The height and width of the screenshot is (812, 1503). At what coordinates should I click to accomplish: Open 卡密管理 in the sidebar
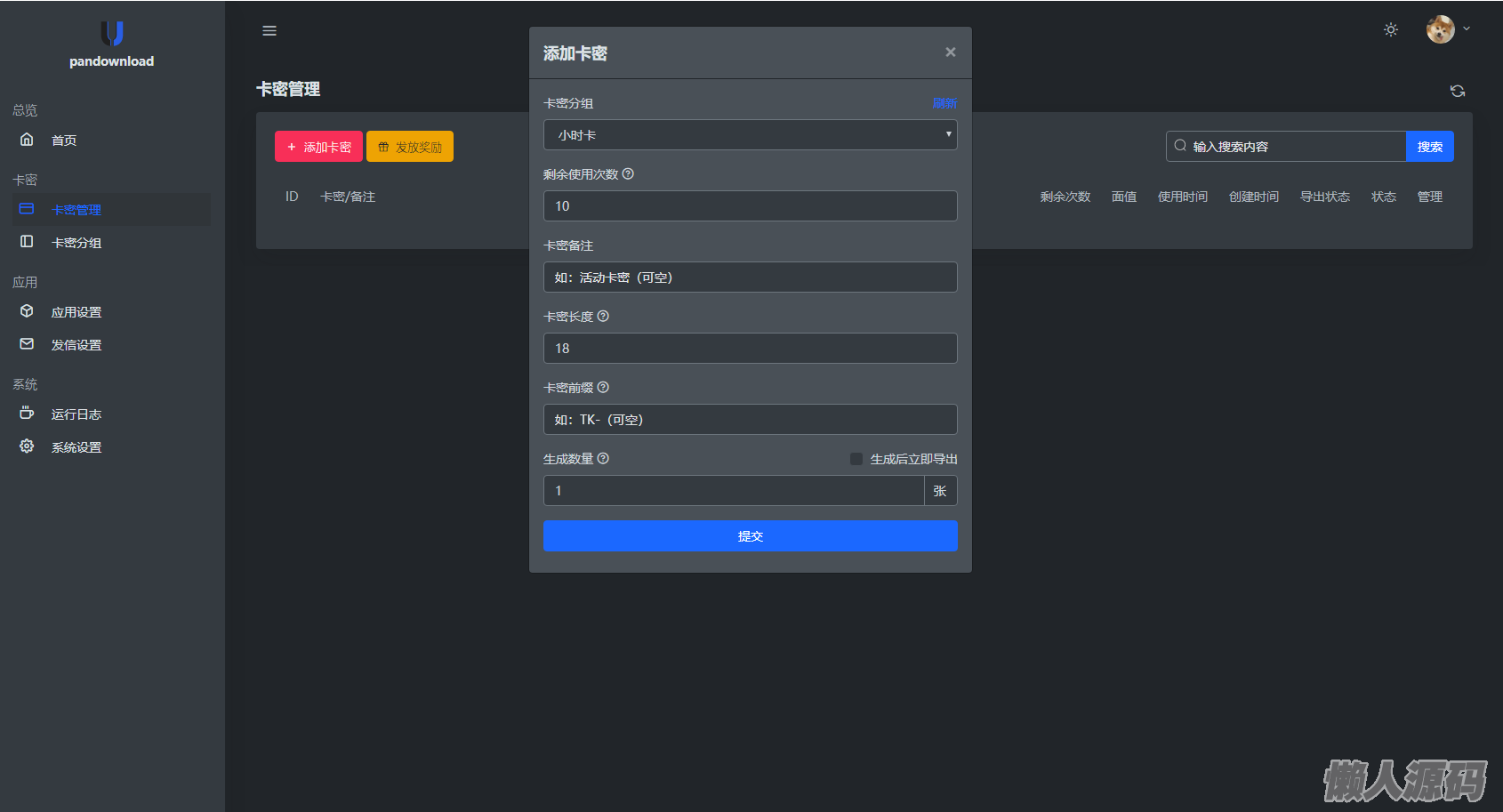[76, 210]
